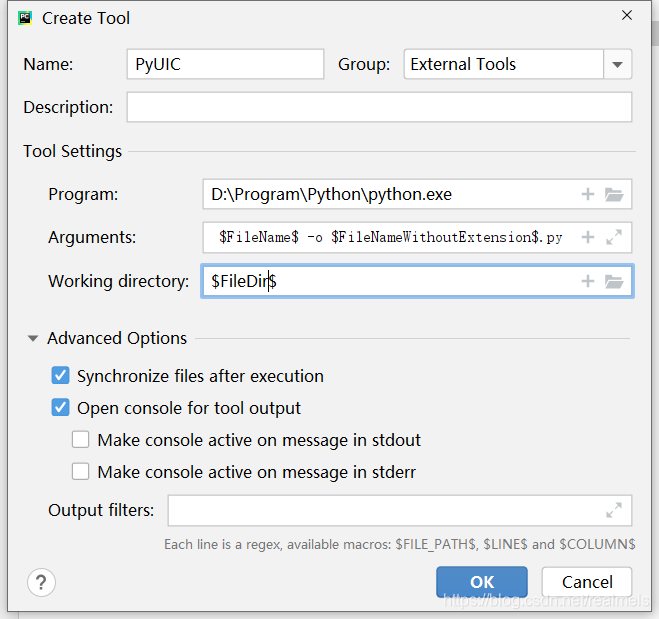Viewport: 659px width, 619px height.
Task: Collapse the Advanced Options section
Action: click(x=33, y=338)
